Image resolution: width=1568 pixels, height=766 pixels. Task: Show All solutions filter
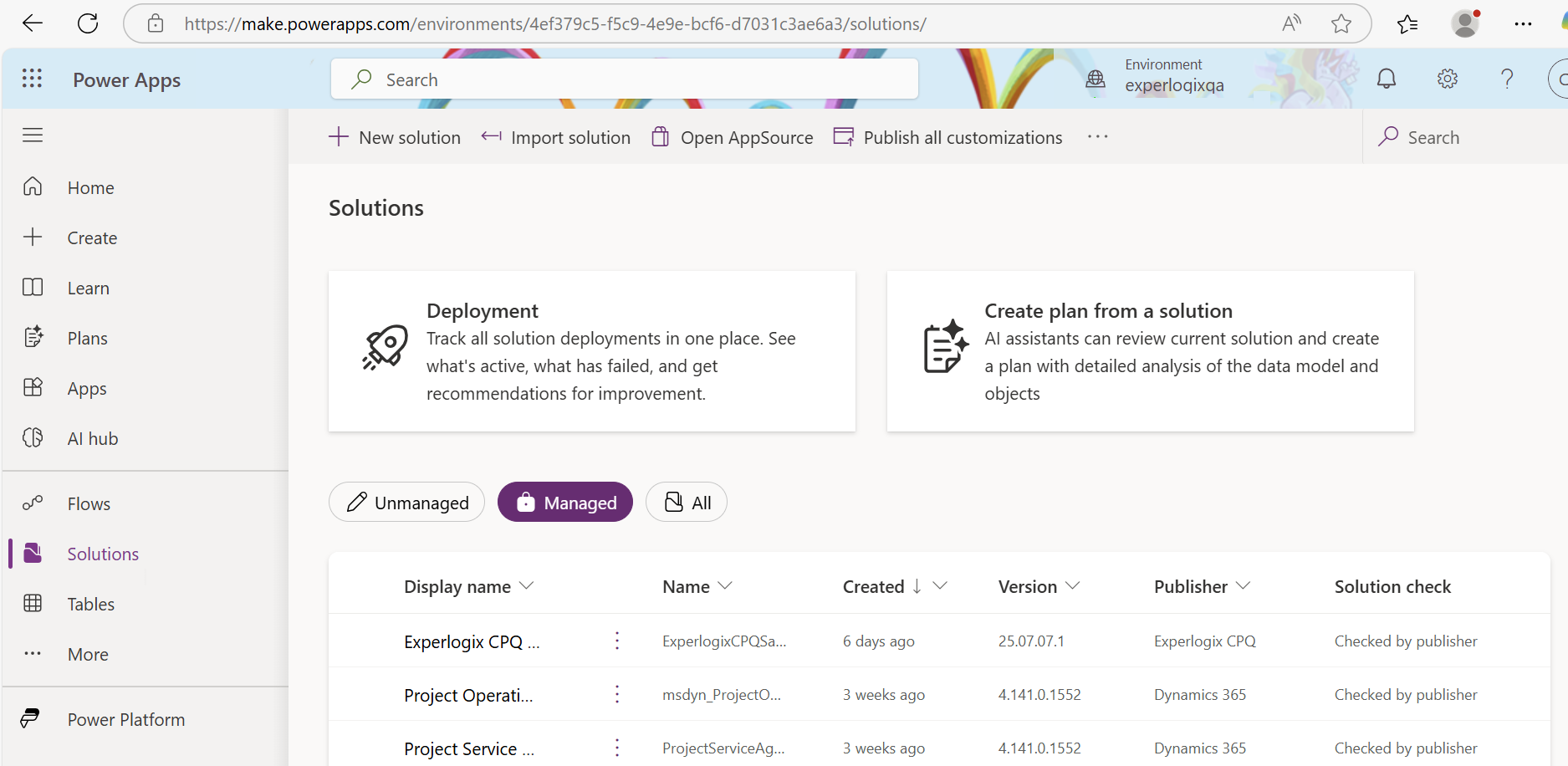tap(687, 503)
